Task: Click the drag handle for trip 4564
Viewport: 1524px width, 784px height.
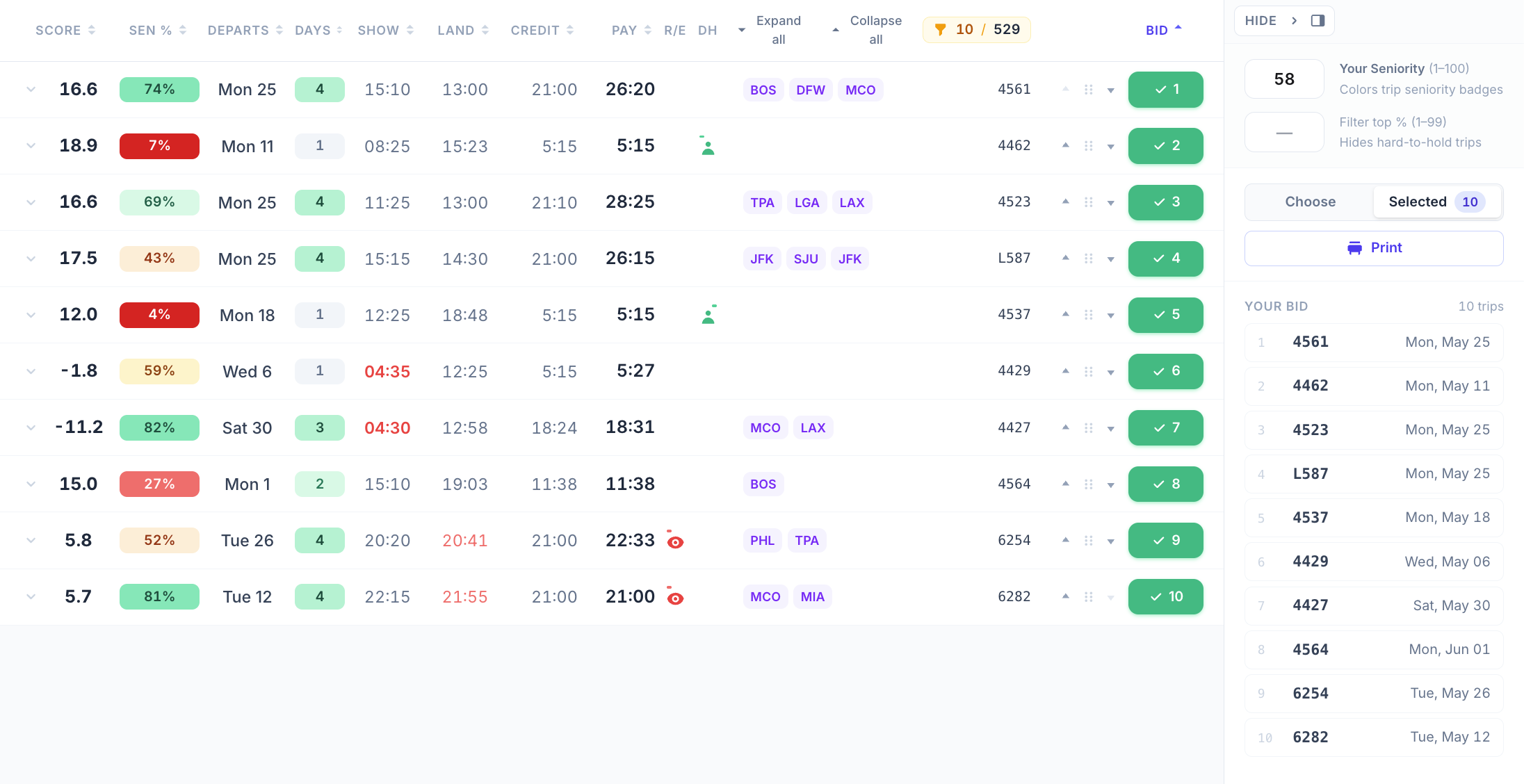Action: pos(1088,484)
